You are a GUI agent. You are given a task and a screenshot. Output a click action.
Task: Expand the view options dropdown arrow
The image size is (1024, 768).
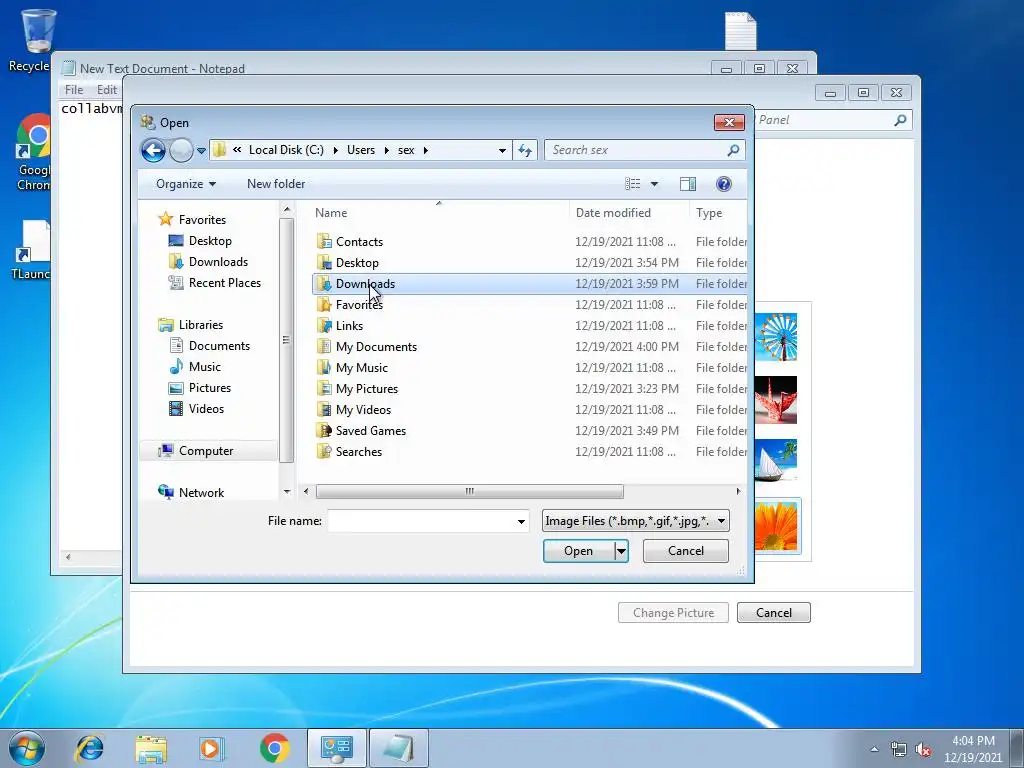pyautogui.click(x=654, y=184)
